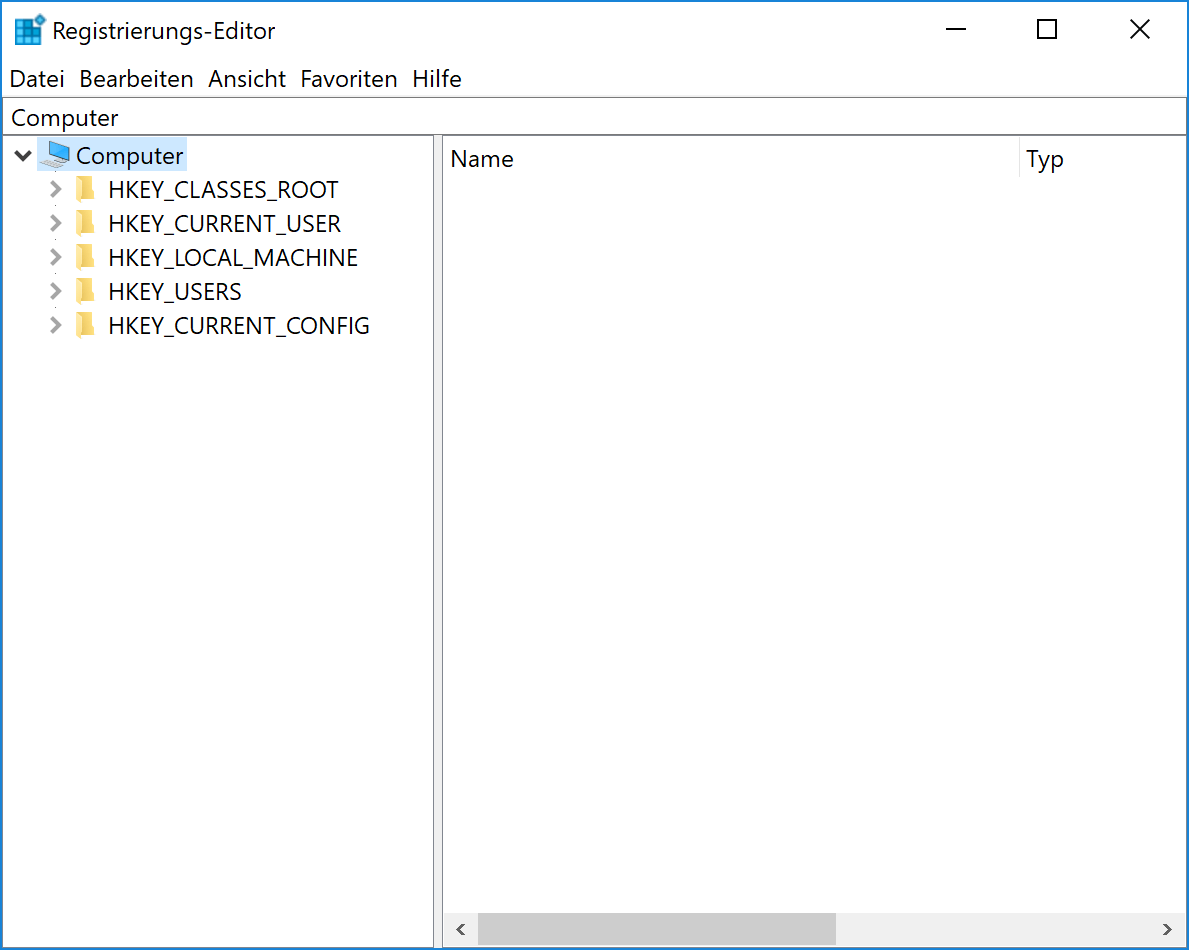Select the HKEY_CURRENT_CONFIG key label
This screenshot has height=950, width=1189.
238,326
